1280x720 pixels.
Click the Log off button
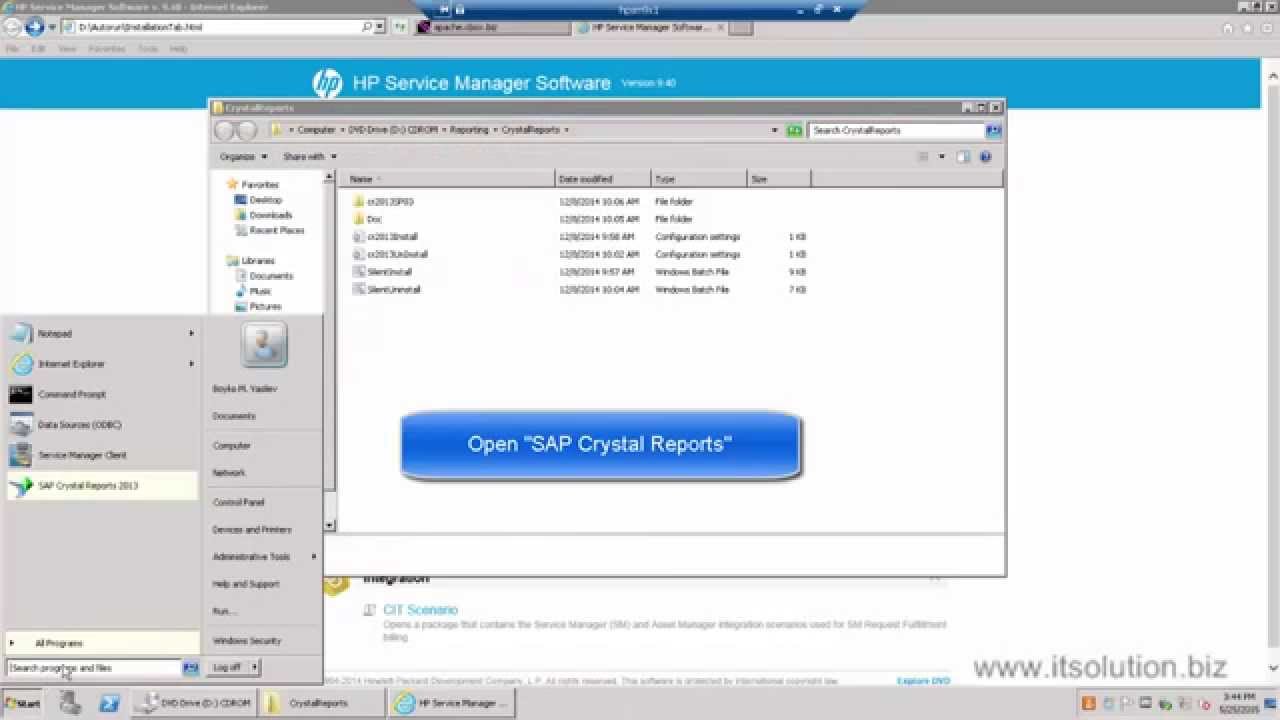228,667
